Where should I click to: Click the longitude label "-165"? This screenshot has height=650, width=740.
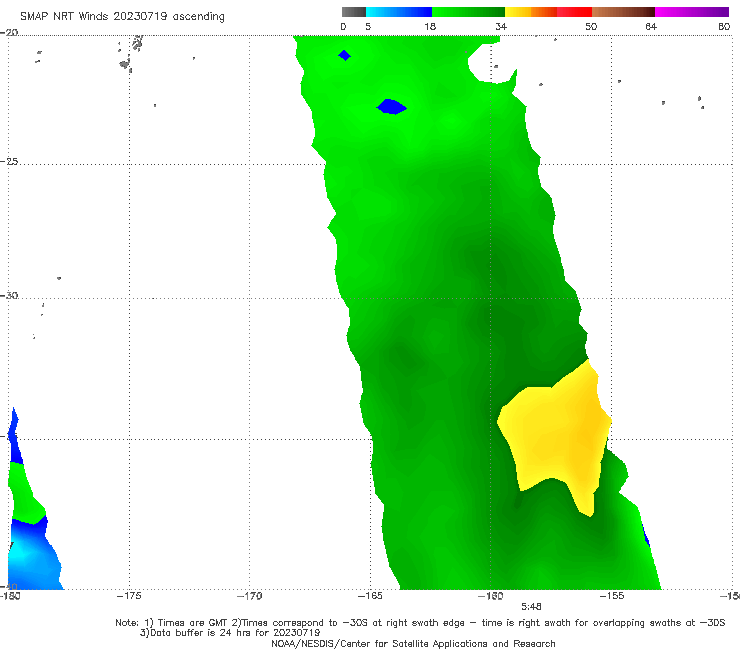[x=370, y=596]
